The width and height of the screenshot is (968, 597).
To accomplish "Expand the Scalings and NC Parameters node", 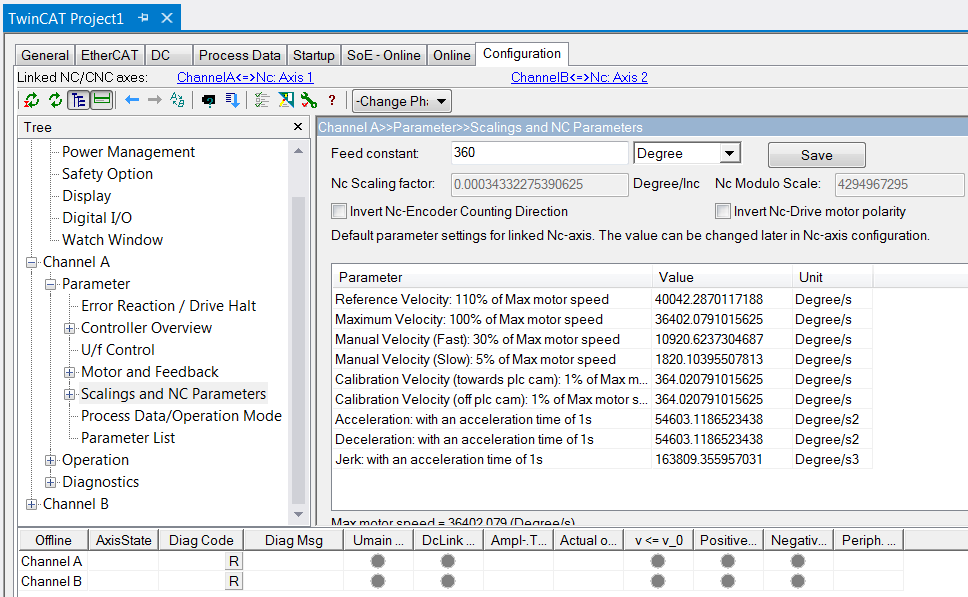I will pyautogui.click(x=70, y=395).
